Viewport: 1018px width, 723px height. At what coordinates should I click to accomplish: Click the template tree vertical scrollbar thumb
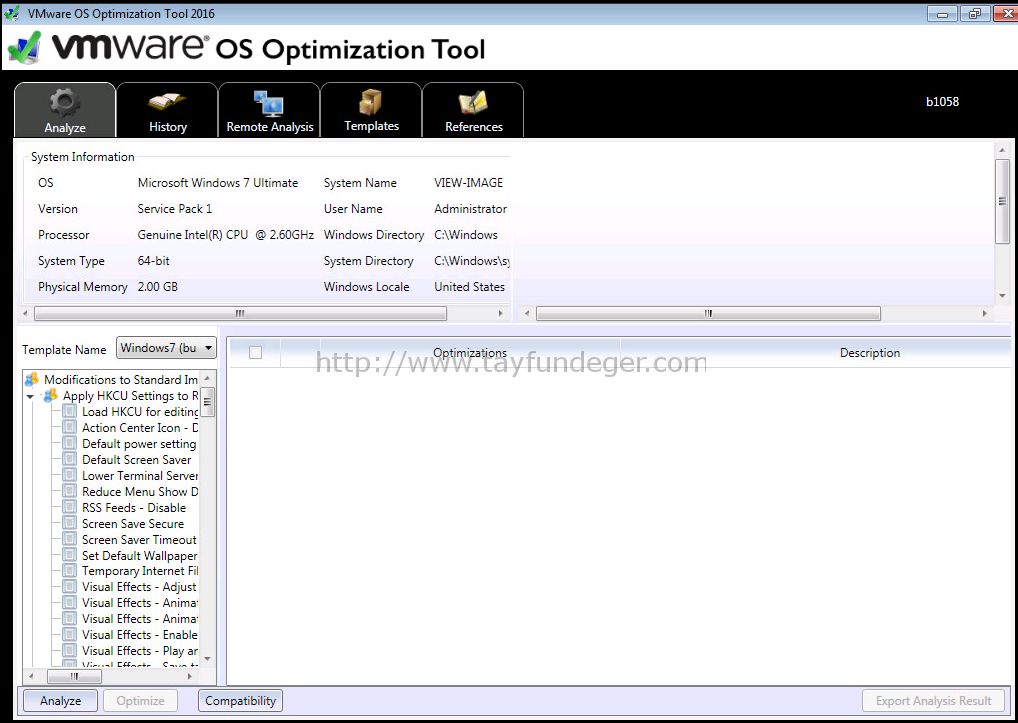click(208, 402)
